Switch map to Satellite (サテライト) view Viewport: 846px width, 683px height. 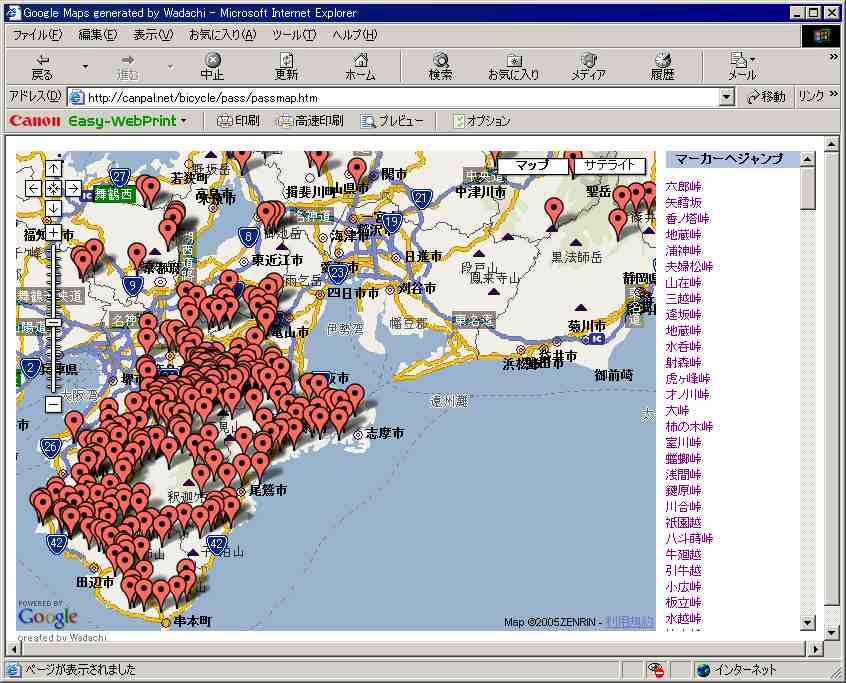click(x=608, y=165)
